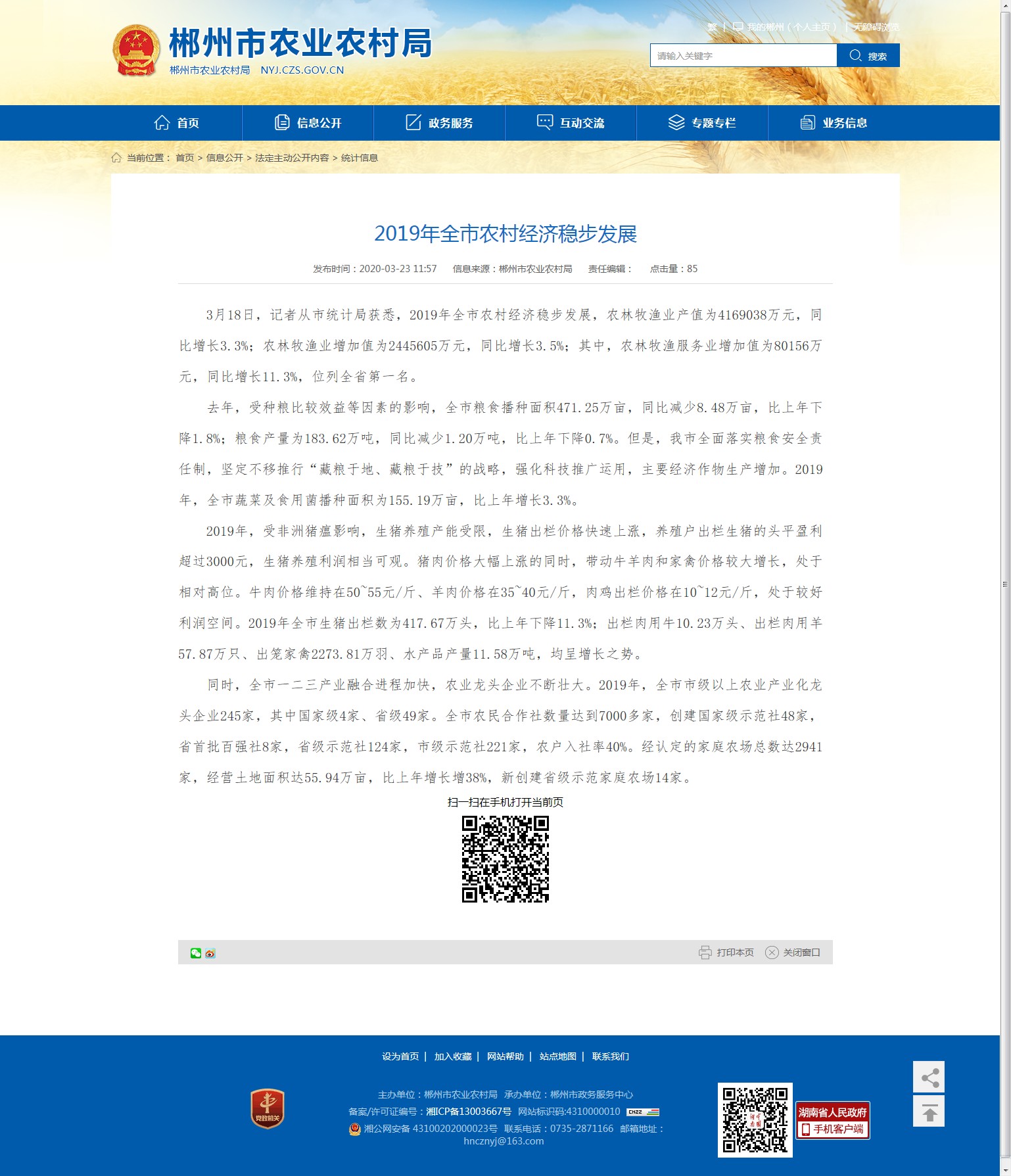This screenshot has height=1176, width=1011.
Task: Open the 政务服务 navigation menu
Action: coord(439,123)
